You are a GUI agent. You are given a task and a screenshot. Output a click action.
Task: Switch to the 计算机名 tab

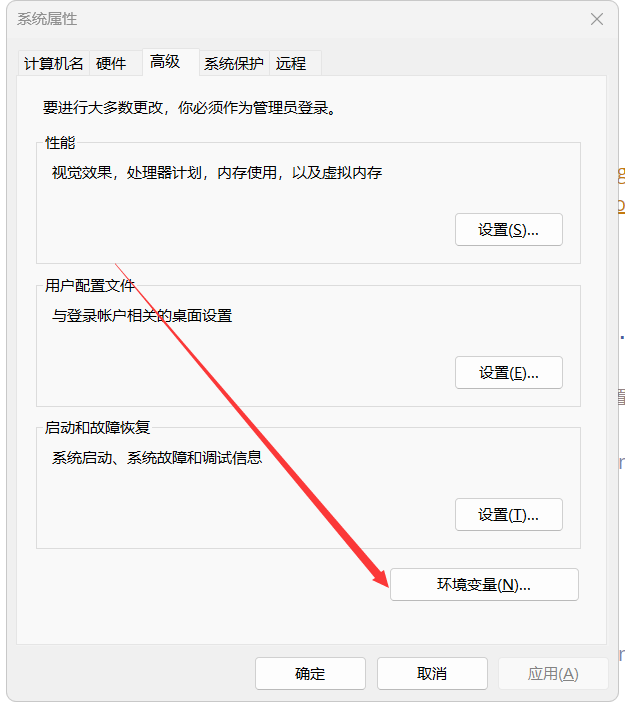coord(53,63)
